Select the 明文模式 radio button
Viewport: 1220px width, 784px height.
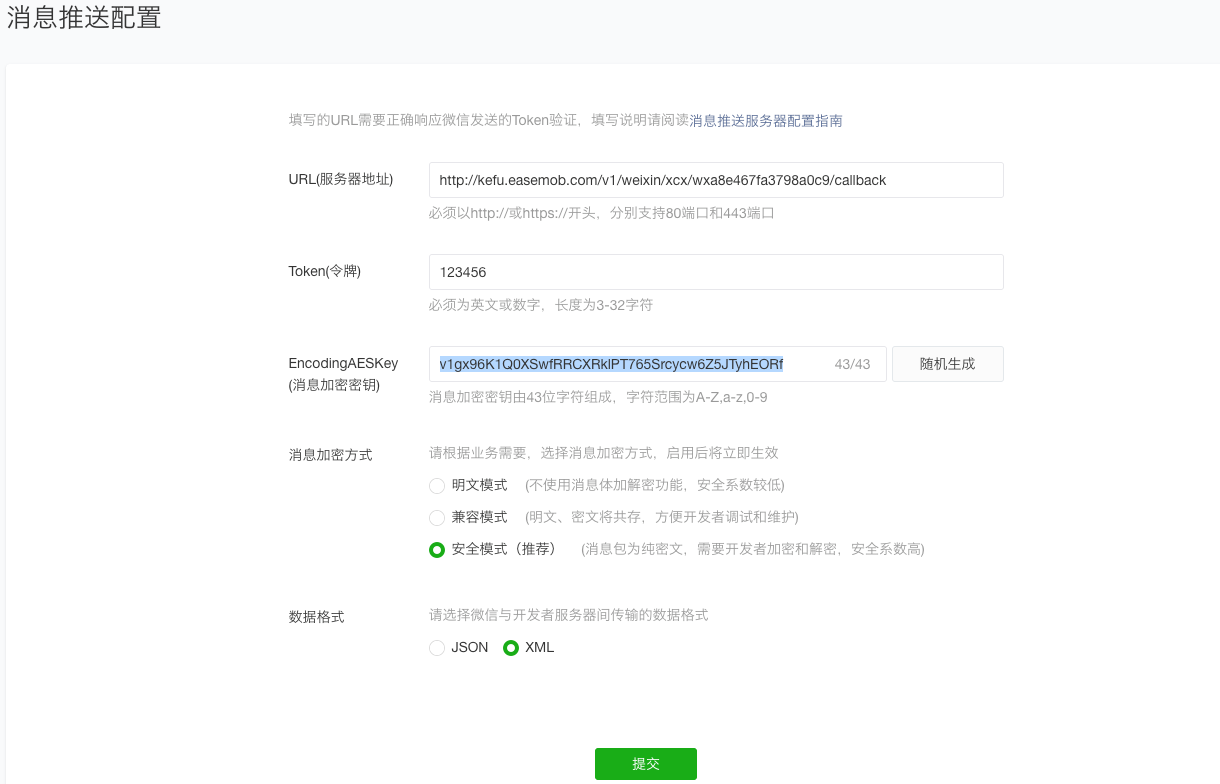pos(437,486)
